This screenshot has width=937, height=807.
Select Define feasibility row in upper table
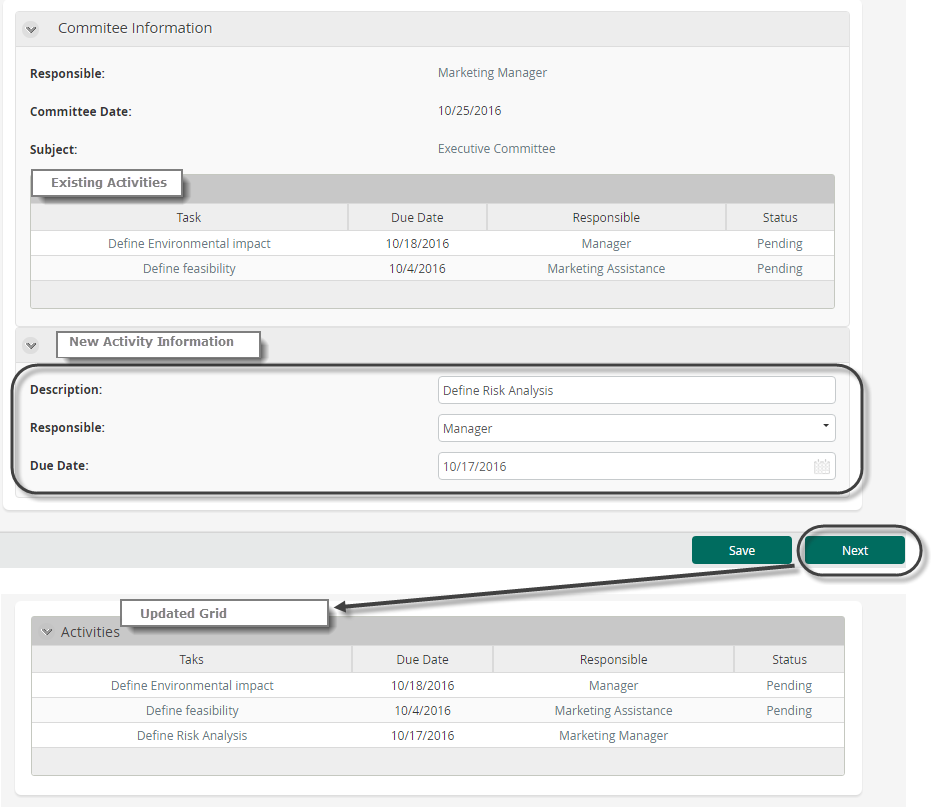pos(189,269)
